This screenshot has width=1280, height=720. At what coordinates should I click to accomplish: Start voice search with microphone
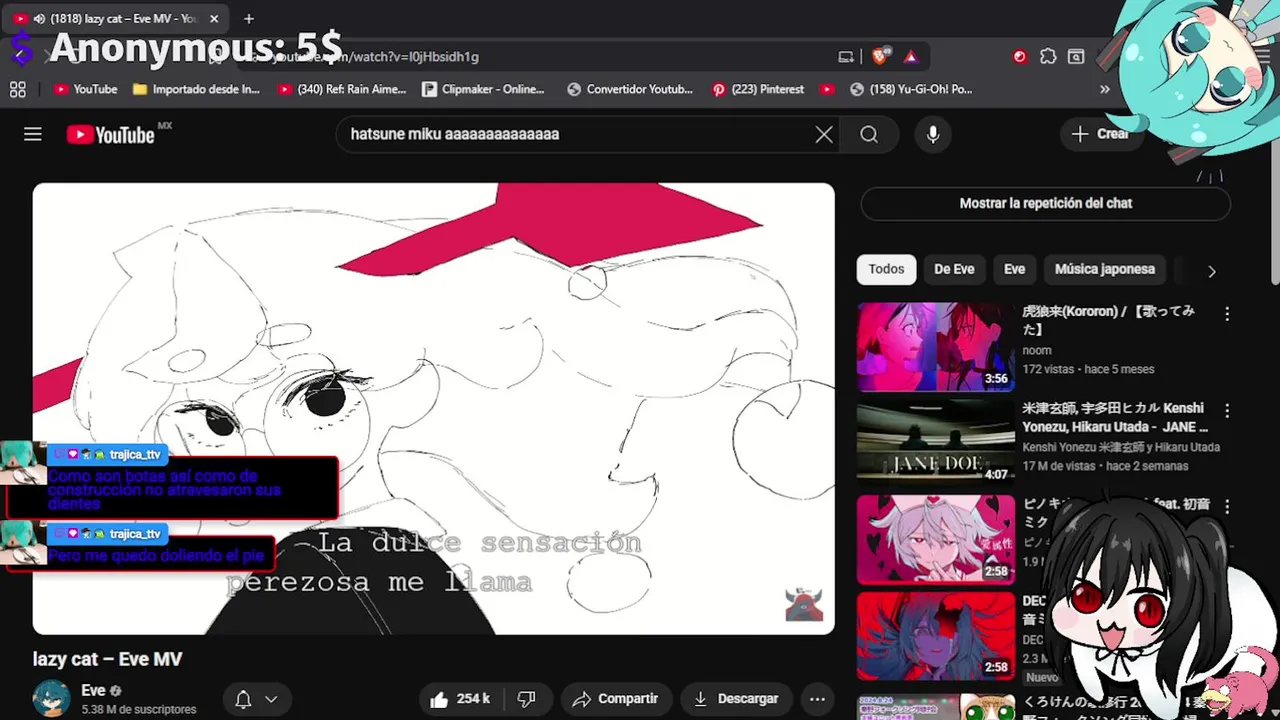[x=933, y=134]
